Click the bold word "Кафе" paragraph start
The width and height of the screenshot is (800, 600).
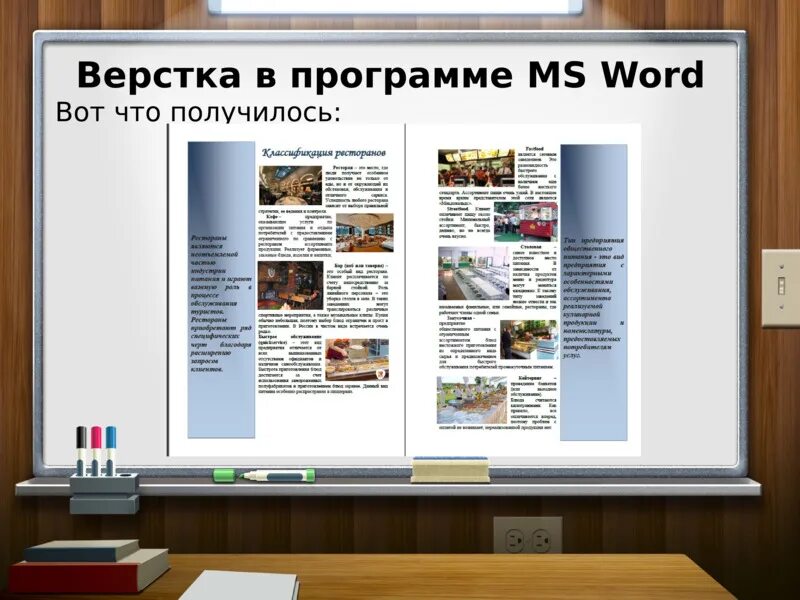271,216
